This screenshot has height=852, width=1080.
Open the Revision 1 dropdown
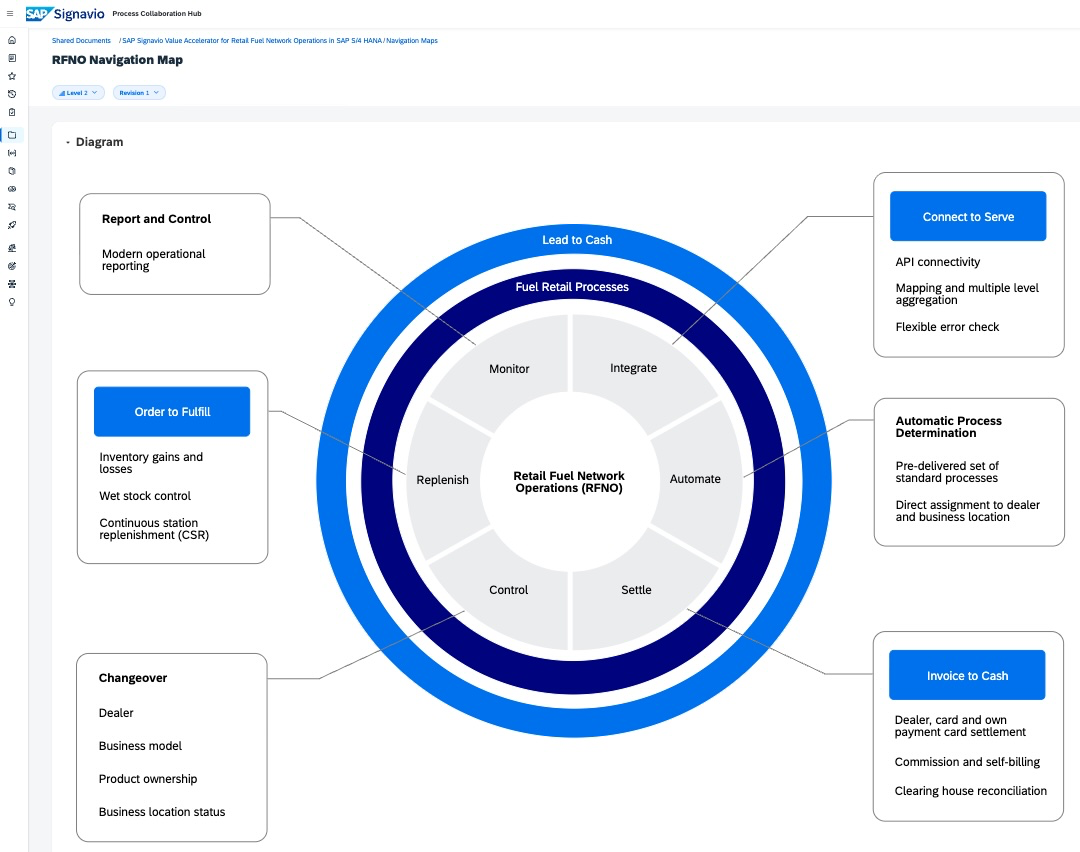(138, 92)
